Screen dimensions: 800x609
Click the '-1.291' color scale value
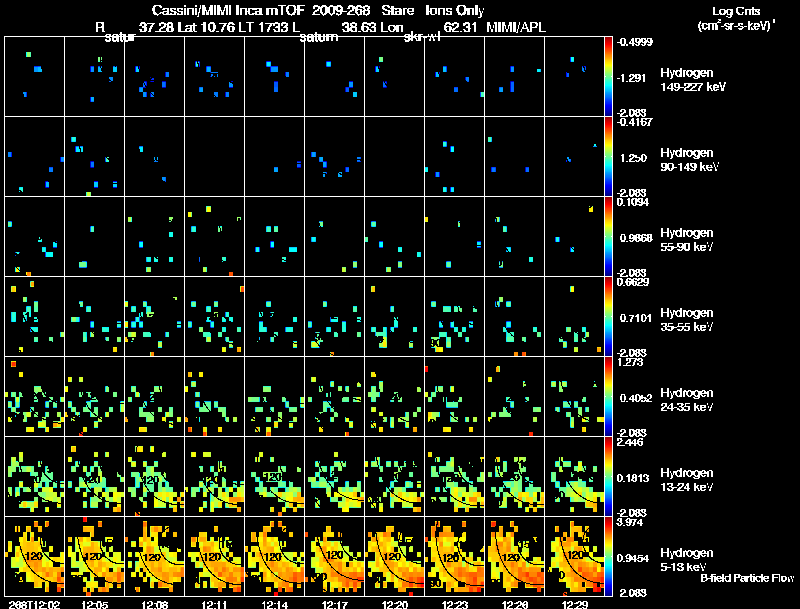coord(632,78)
